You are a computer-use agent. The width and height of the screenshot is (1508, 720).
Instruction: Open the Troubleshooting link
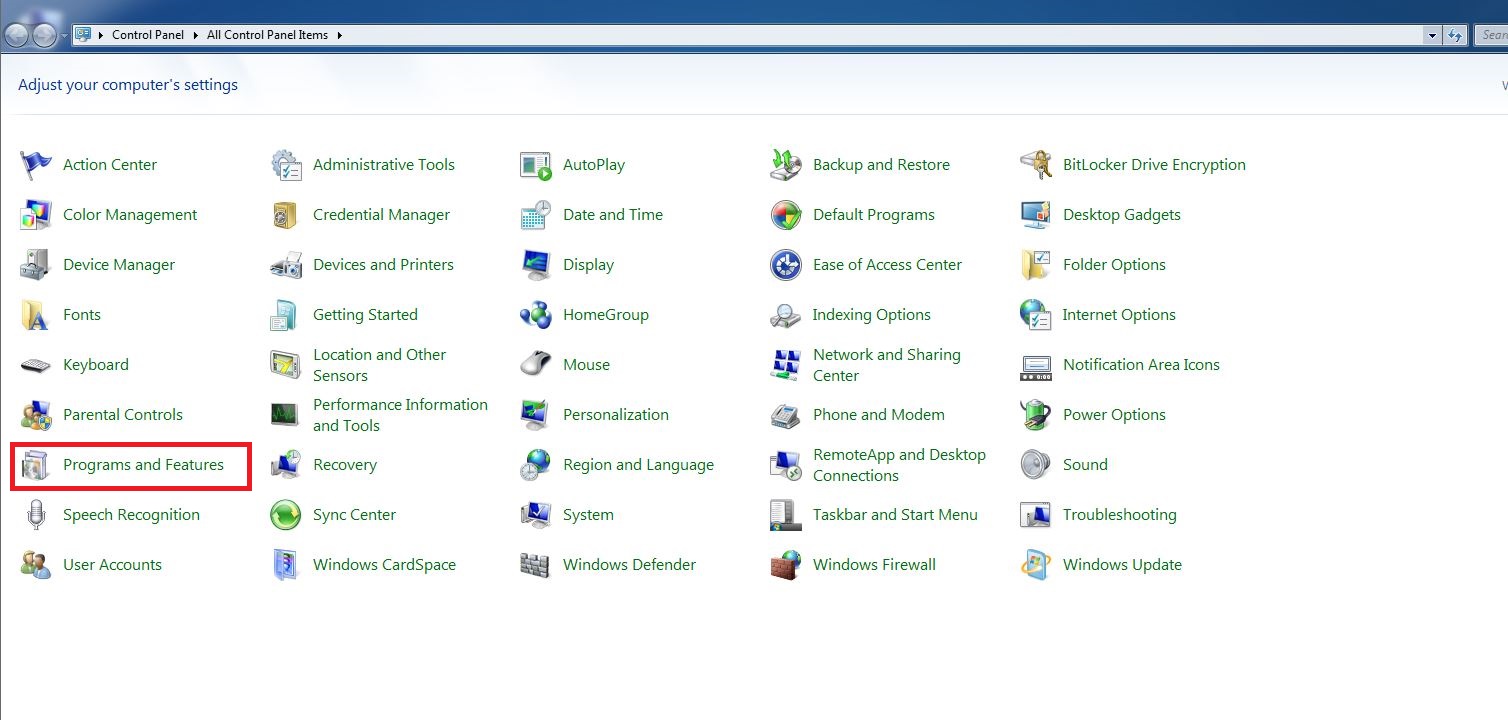pos(1119,515)
